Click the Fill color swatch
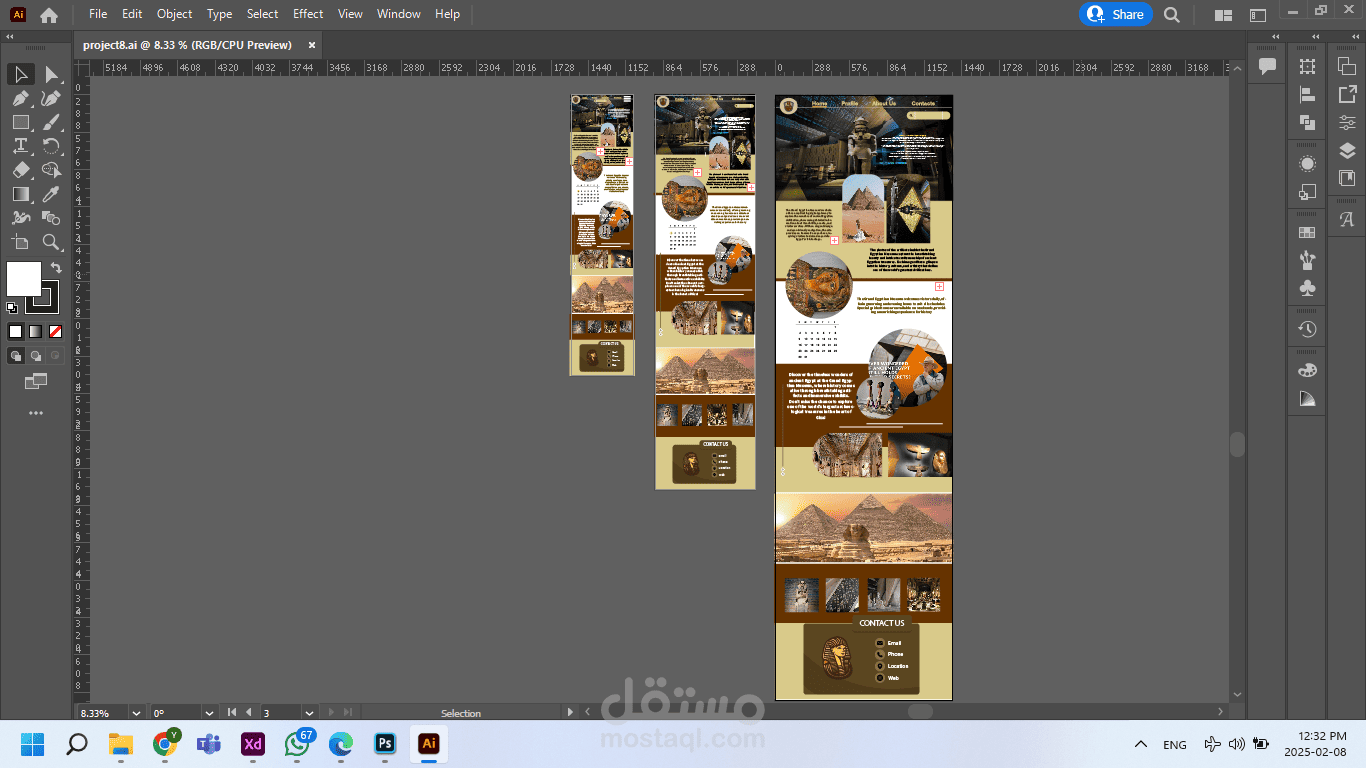 (x=24, y=278)
